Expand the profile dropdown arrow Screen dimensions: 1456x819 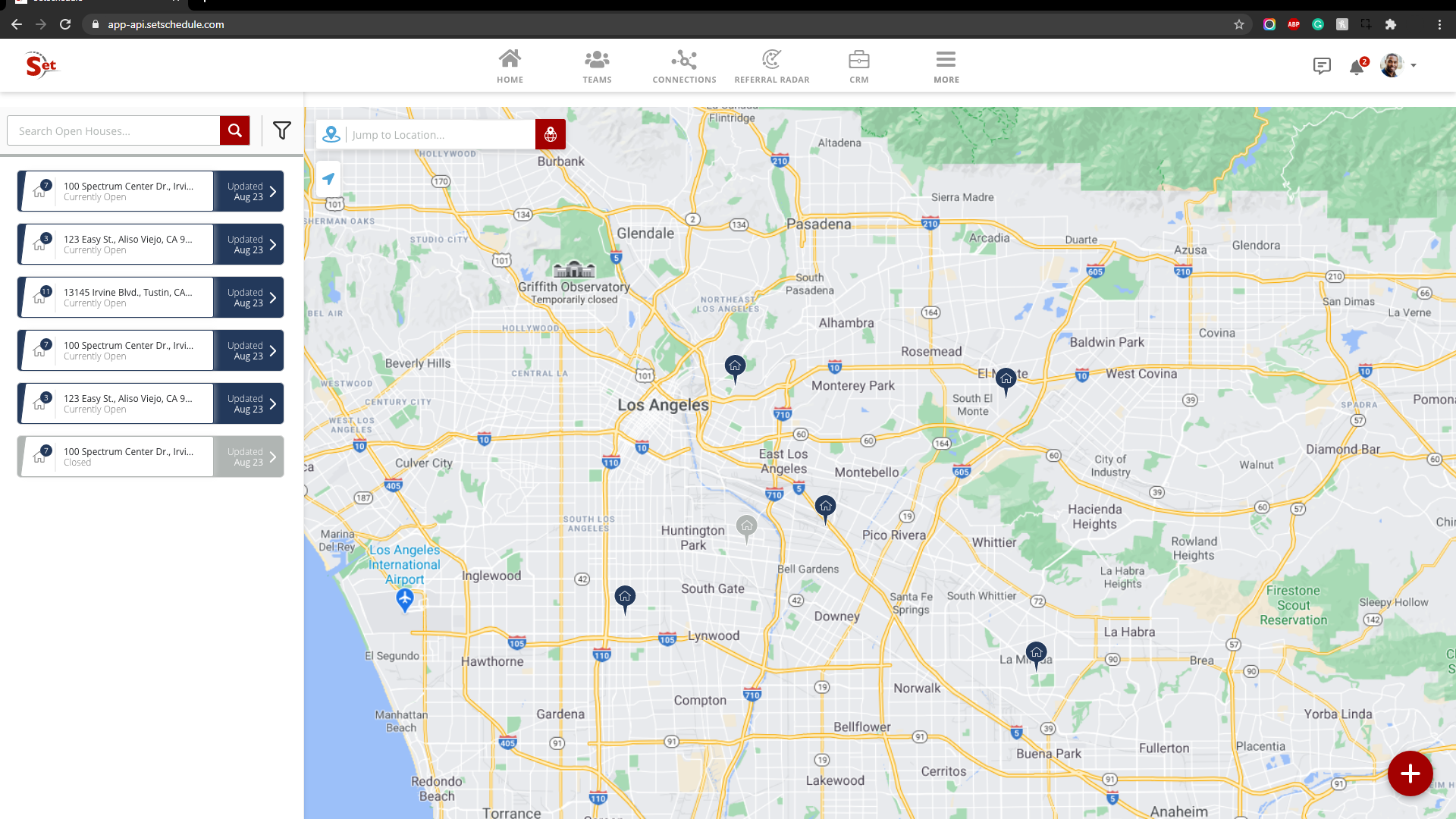pyautogui.click(x=1414, y=66)
